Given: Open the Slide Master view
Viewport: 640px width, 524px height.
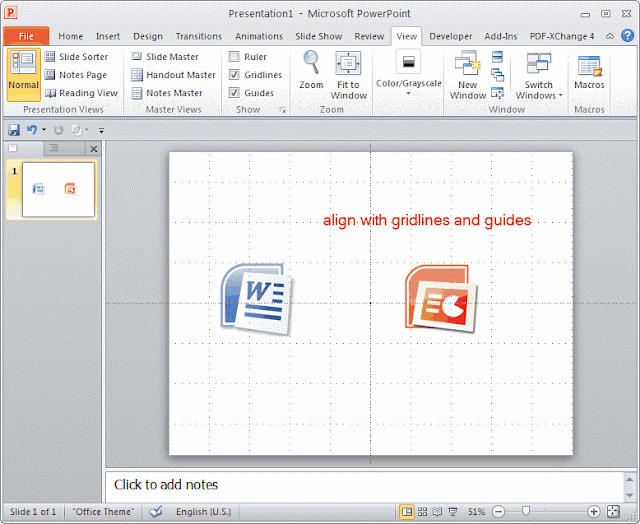Looking at the screenshot, I should point(165,57).
